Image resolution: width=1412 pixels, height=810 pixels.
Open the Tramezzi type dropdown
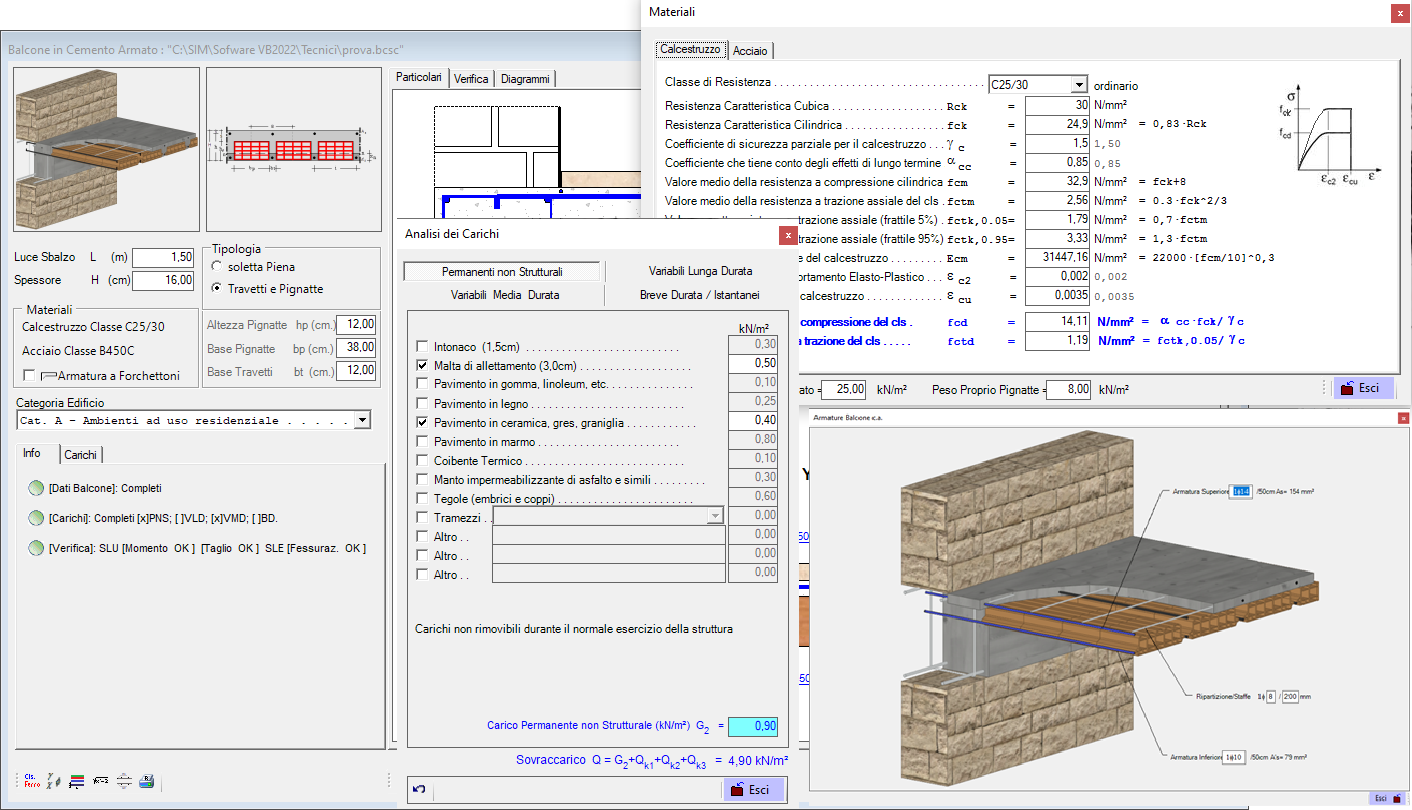[x=714, y=516]
